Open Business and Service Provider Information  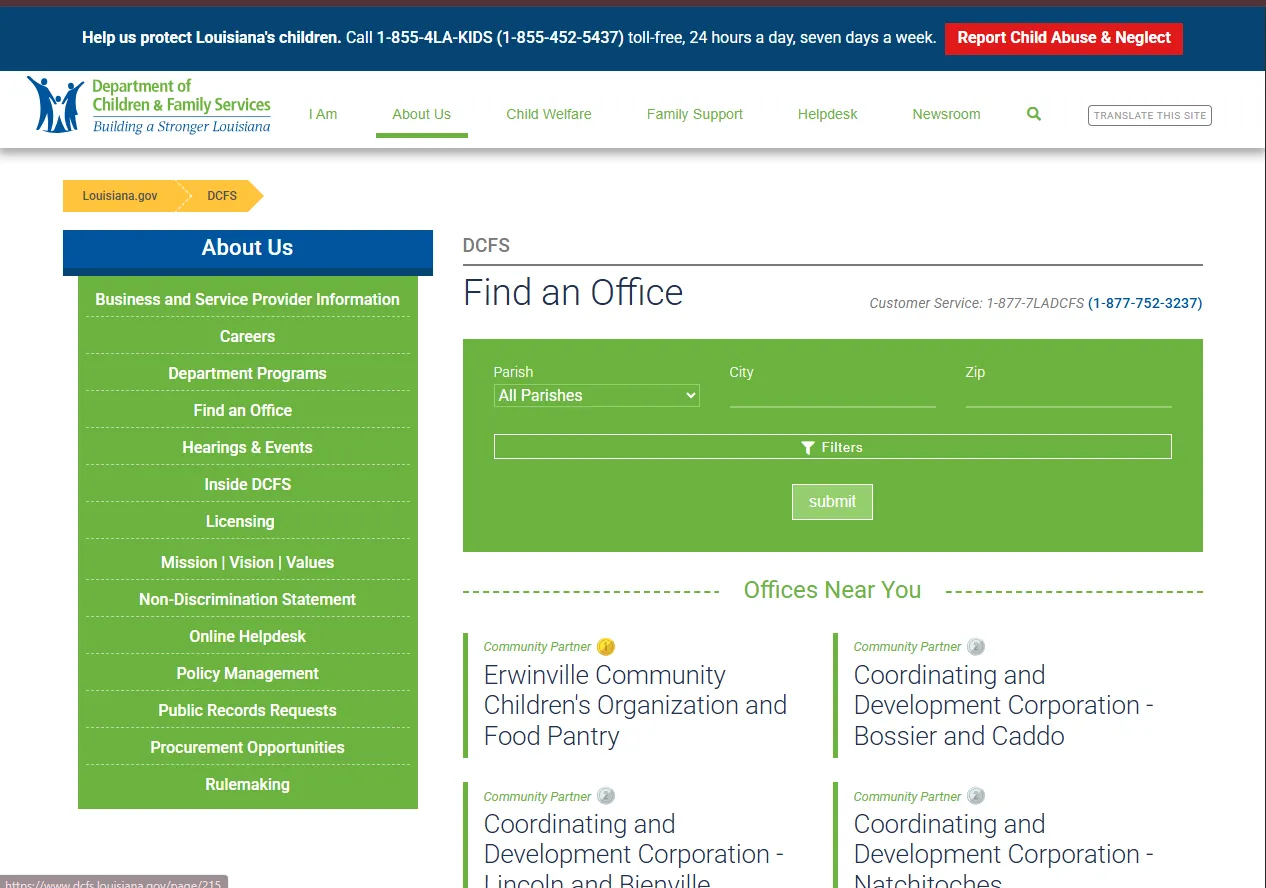click(x=247, y=299)
